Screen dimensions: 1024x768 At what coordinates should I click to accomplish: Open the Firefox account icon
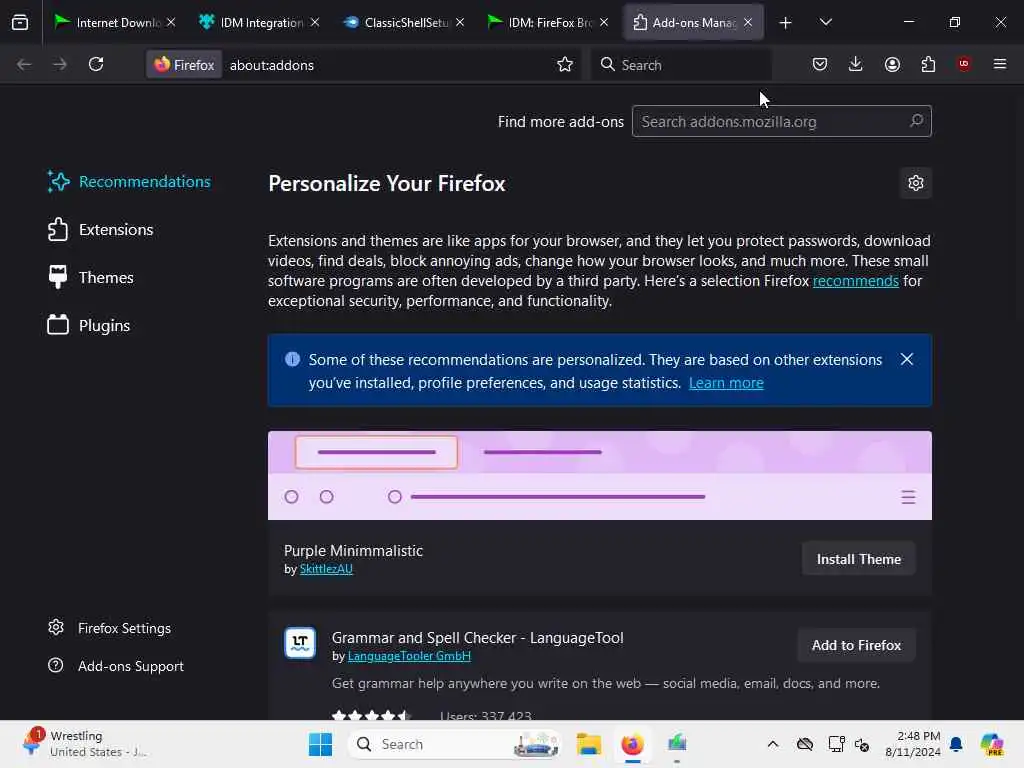(892, 64)
